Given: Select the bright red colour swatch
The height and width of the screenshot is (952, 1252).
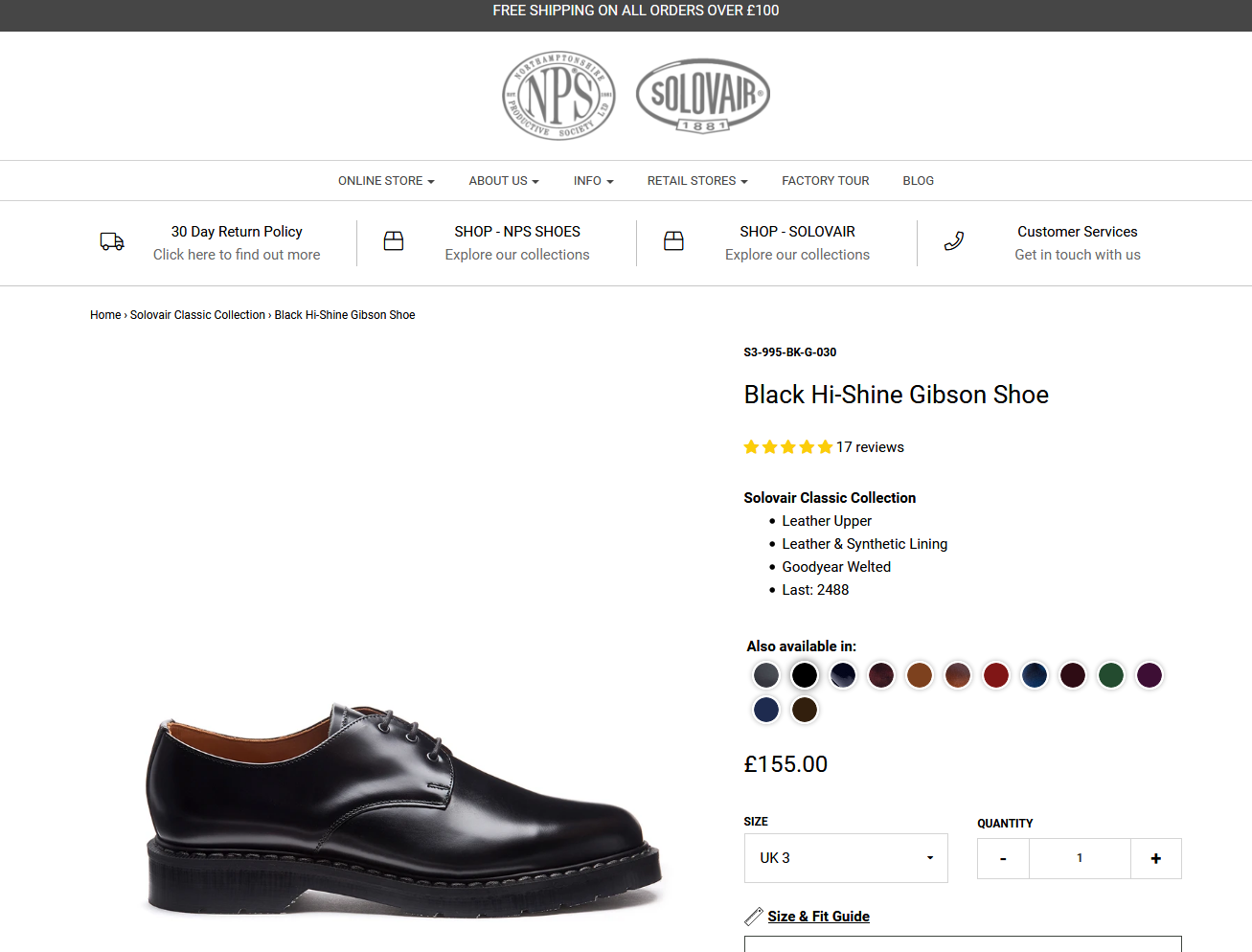Looking at the screenshot, I should [996, 675].
